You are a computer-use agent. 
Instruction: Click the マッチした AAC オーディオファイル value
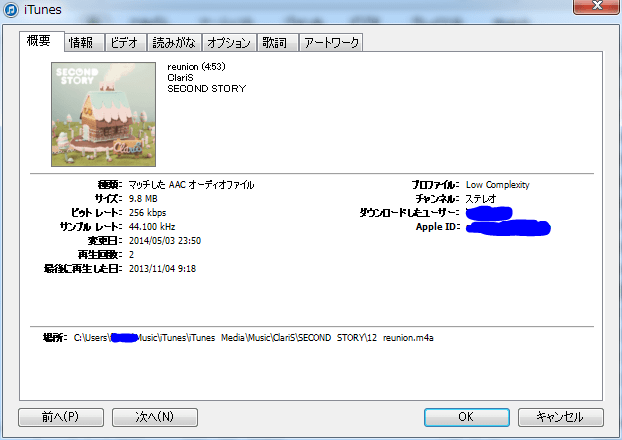pyautogui.click(x=191, y=185)
